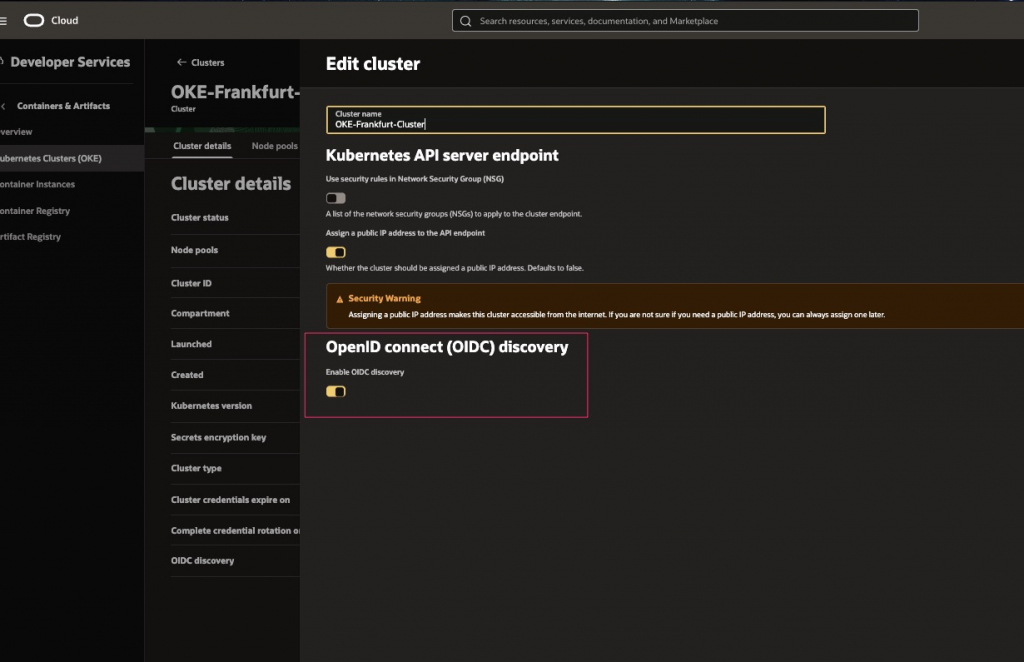Toggle the NSG security rules switch
The height and width of the screenshot is (662, 1024).
[336, 198]
